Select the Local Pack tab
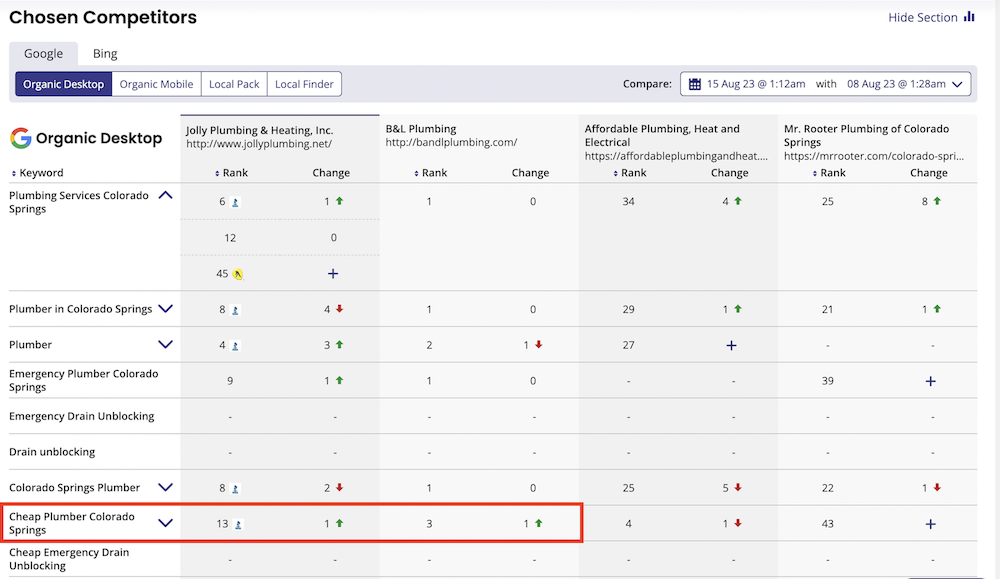Screen dimensions: 1000x579 pos(234,84)
